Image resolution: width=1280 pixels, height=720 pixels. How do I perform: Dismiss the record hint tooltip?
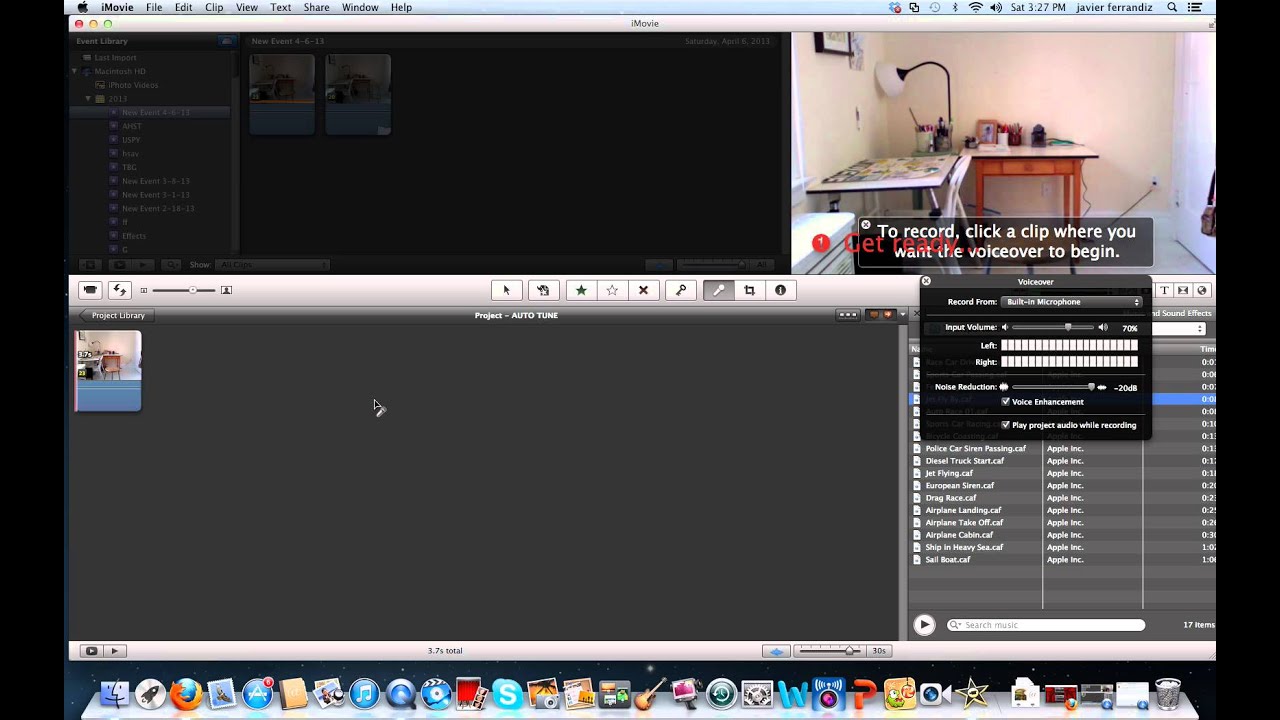[x=866, y=225]
